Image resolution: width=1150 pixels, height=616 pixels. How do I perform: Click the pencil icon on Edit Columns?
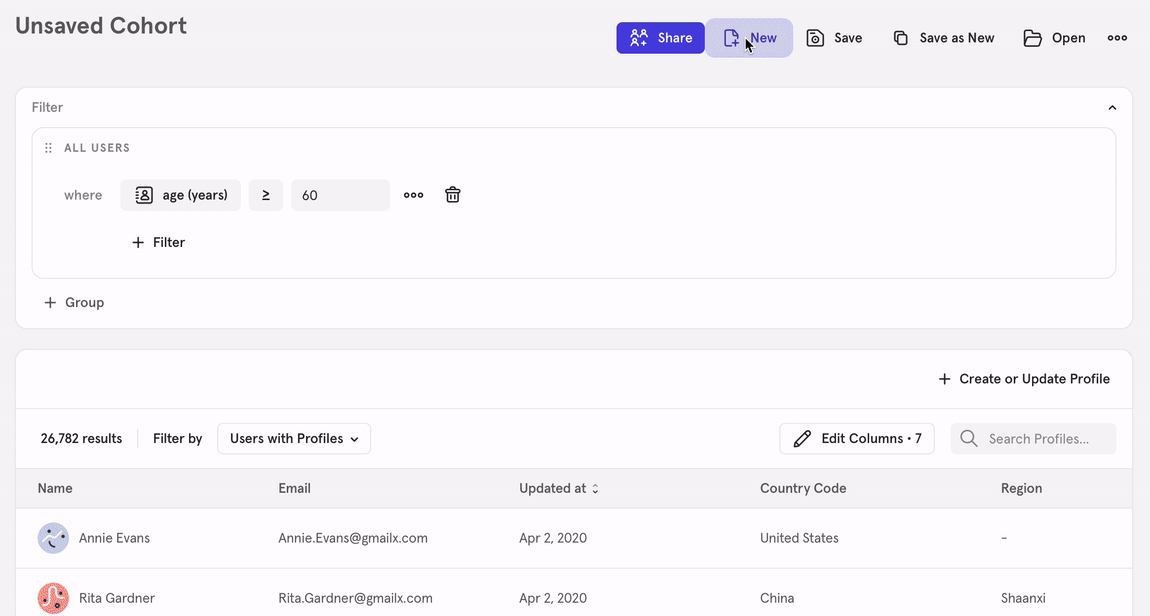(802, 438)
